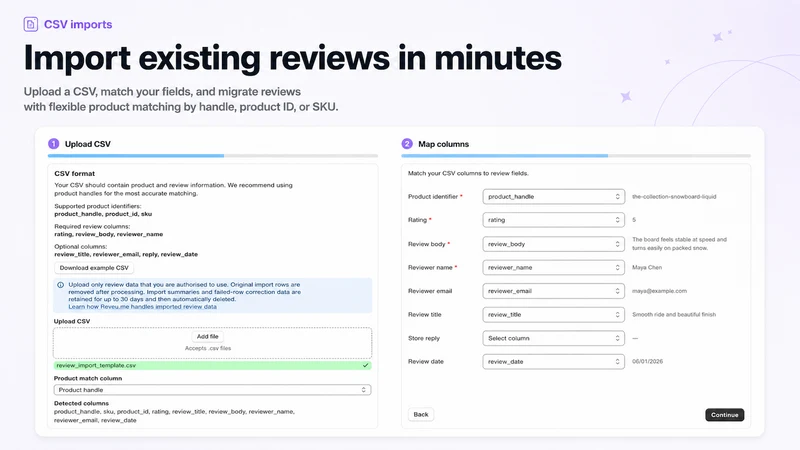Screen dimensions: 800x450
Task: Open the Review title column dropdown
Action: pyautogui.click(x=554, y=315)
